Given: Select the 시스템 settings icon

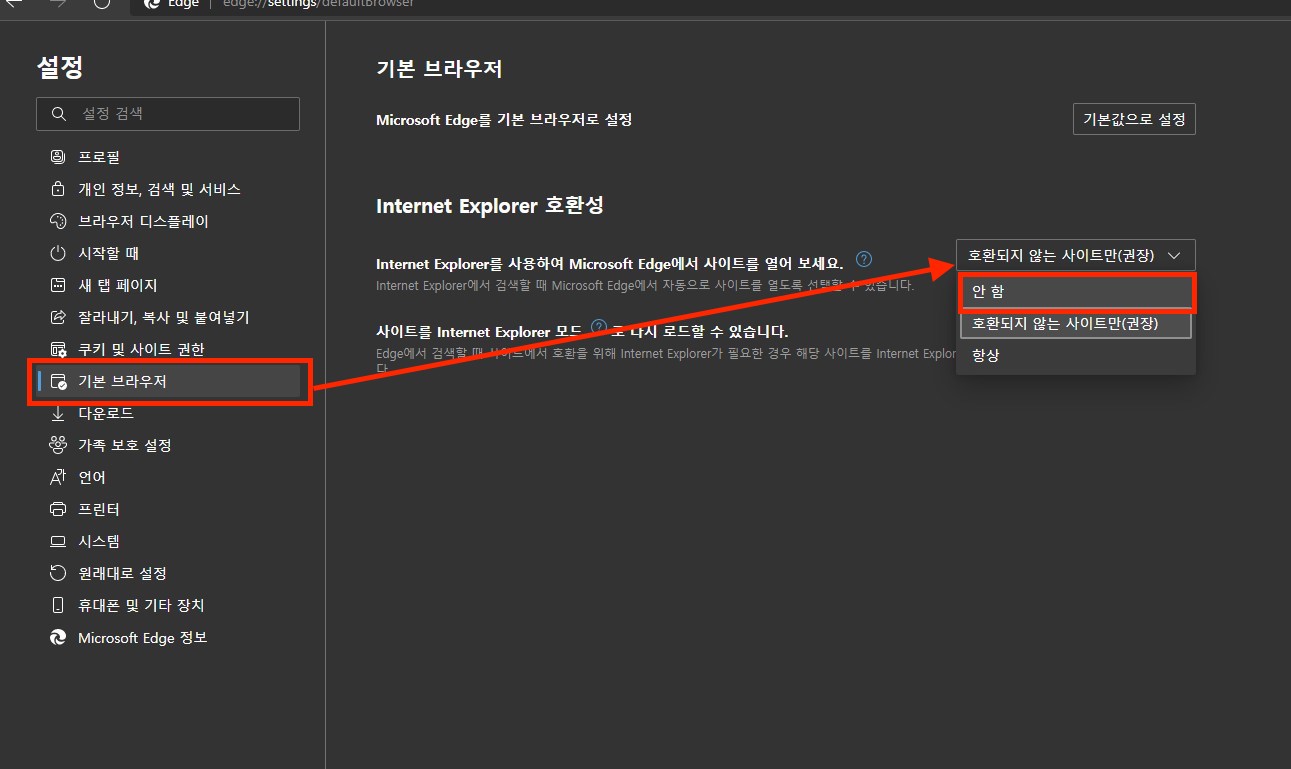Looking at the screenshot, I should point(58,541).
